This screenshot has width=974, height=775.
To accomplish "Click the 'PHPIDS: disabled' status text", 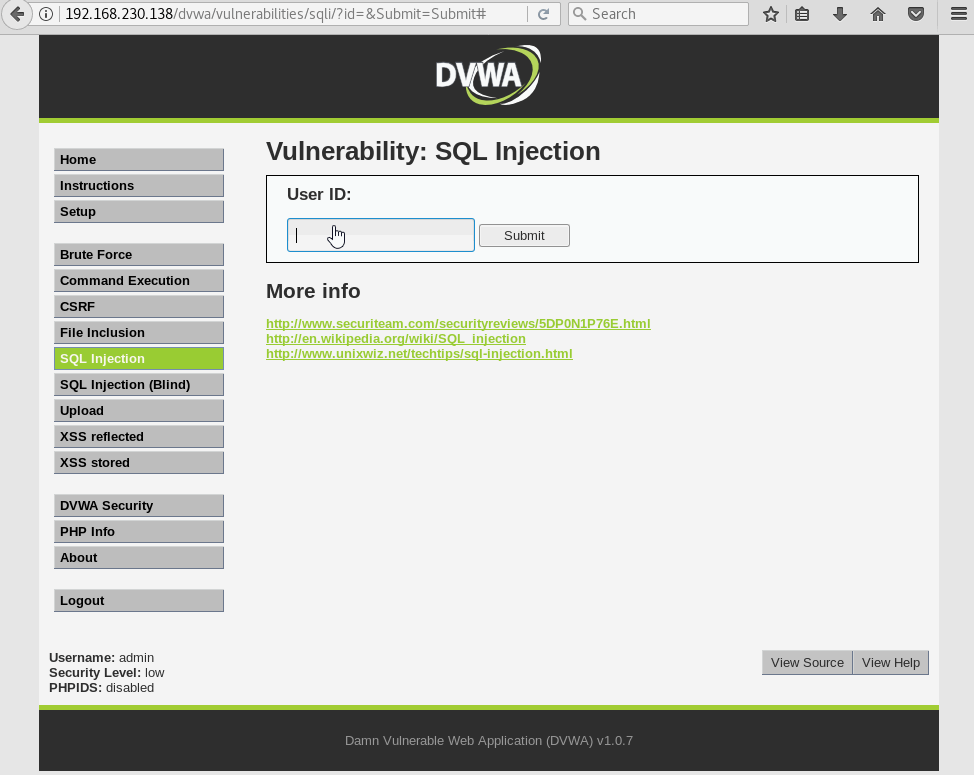I will (x=101, y=687).
